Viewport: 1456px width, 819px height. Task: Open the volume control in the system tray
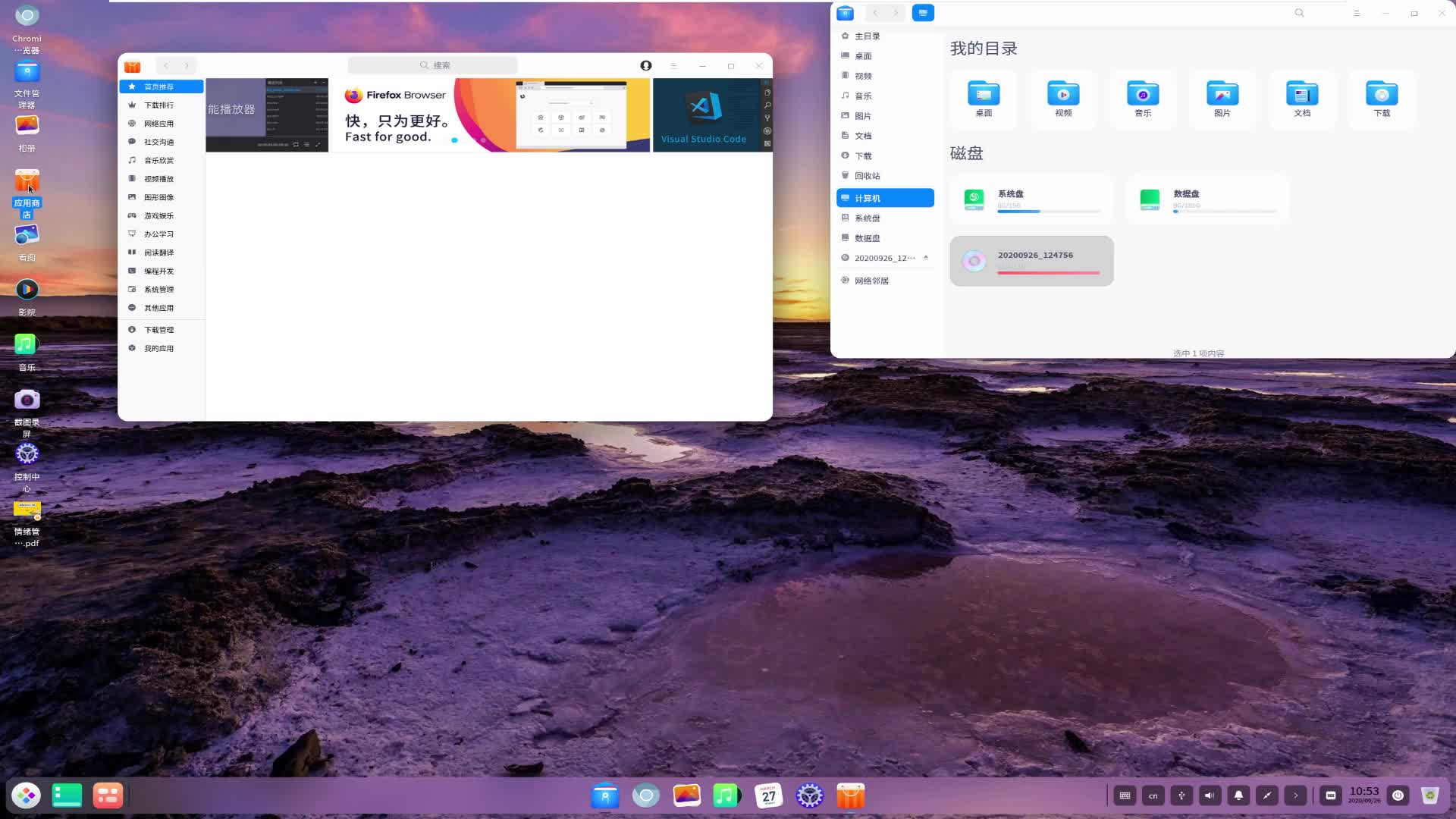click(1210, 795)
